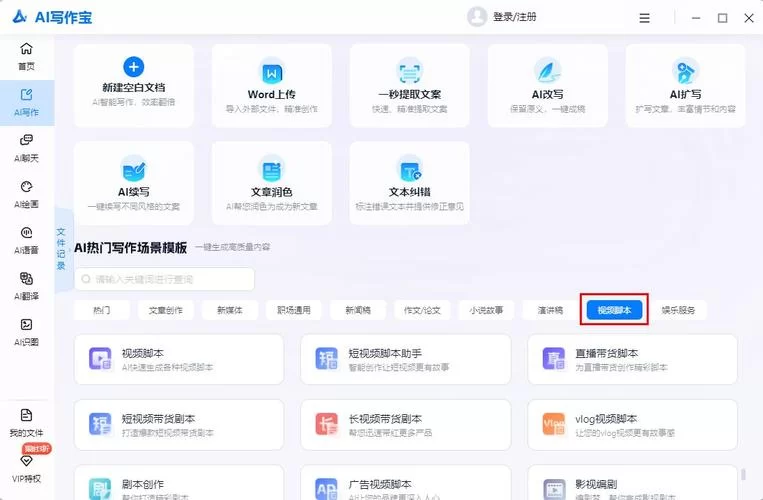This screenshot has width=763, height=500.
Task: Switch to the 热门 category tab
Action: [101, 310]
